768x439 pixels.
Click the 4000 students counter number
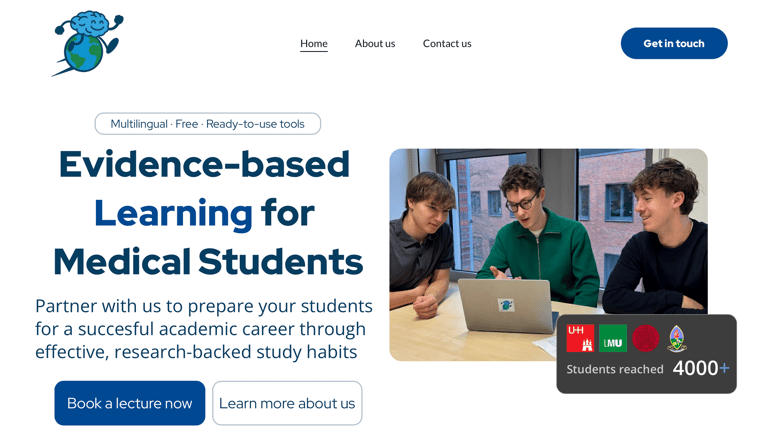pos(695,368)
